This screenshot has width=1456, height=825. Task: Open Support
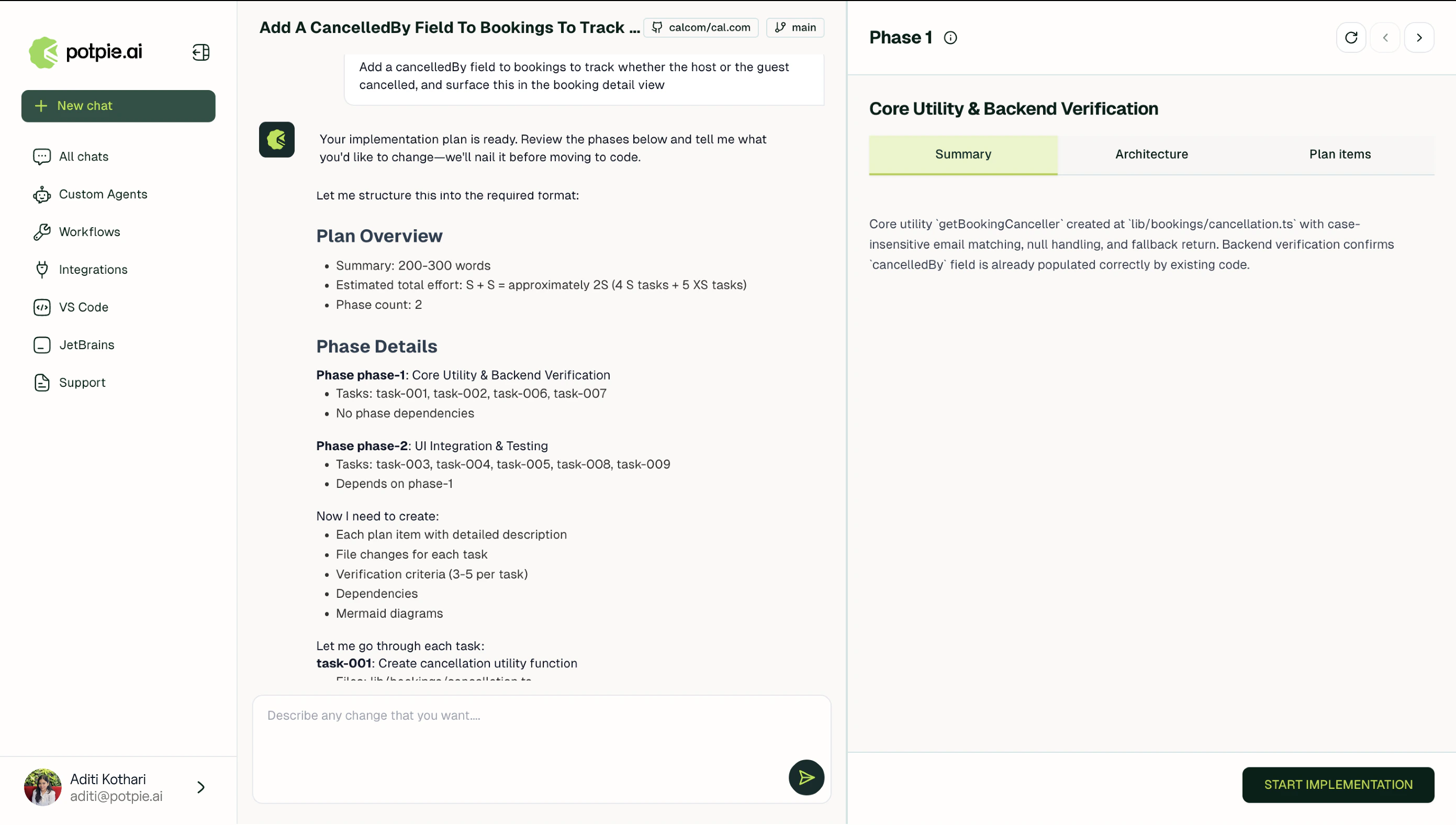click(82, 383)
